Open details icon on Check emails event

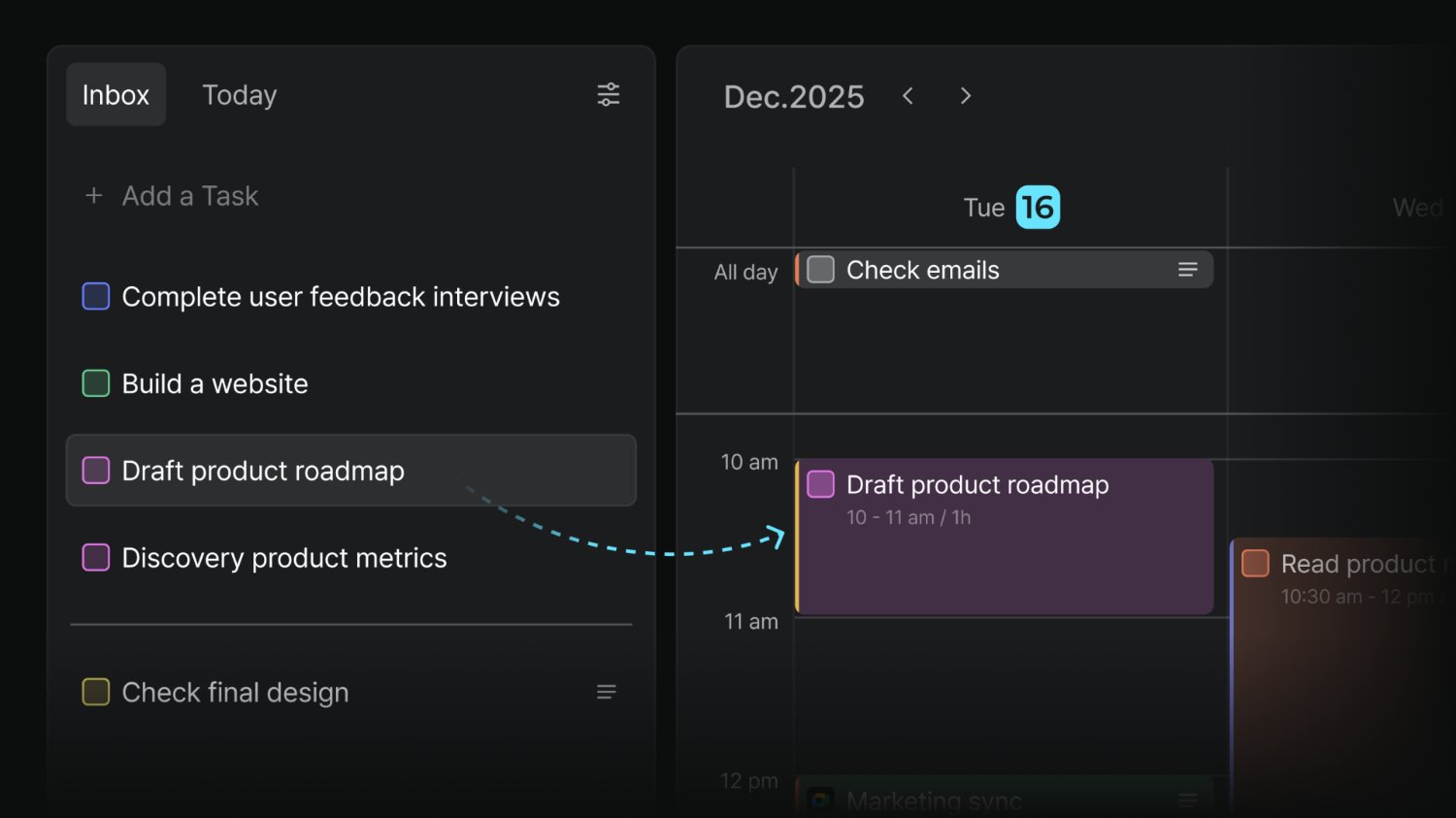1187,270
